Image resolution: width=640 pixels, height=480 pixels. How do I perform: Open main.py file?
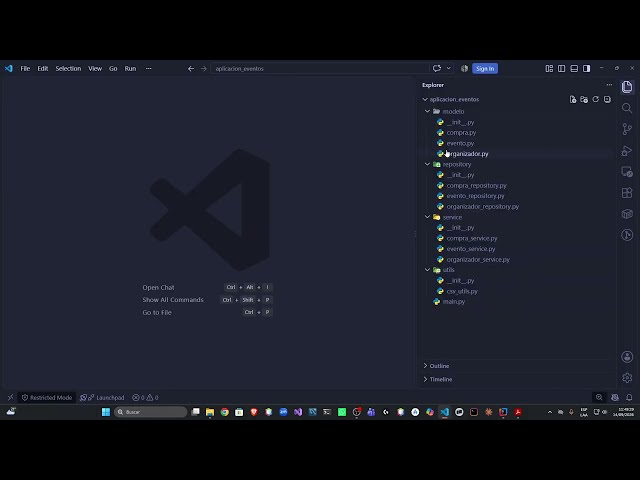(453, 302)
